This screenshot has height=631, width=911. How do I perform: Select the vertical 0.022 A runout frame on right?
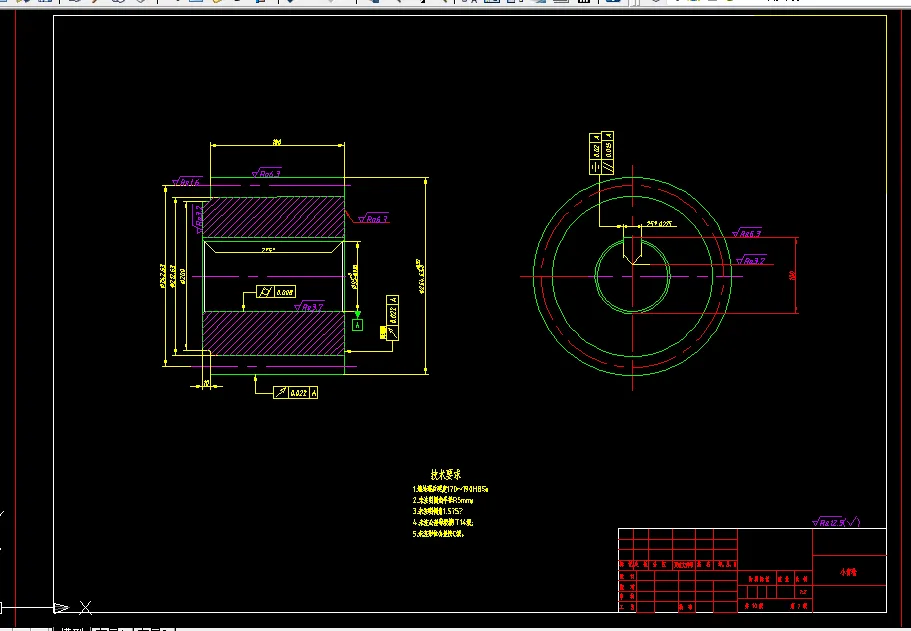pos(392,318)
